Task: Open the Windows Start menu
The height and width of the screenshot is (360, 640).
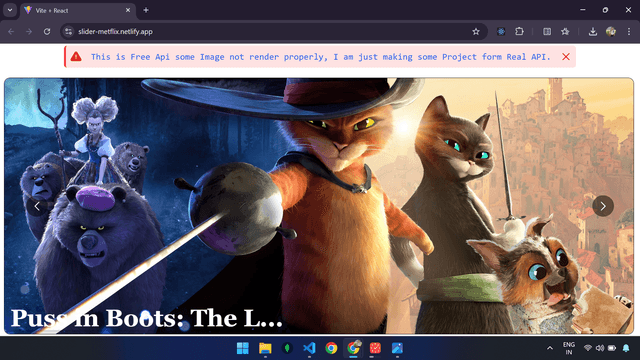Action: (243, 348)
